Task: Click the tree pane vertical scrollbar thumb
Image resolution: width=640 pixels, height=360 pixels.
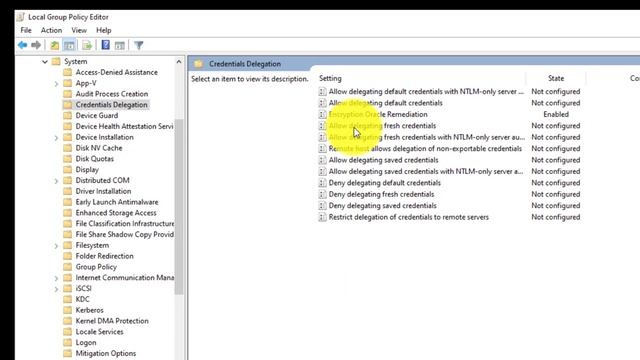Action: point(179,207)
